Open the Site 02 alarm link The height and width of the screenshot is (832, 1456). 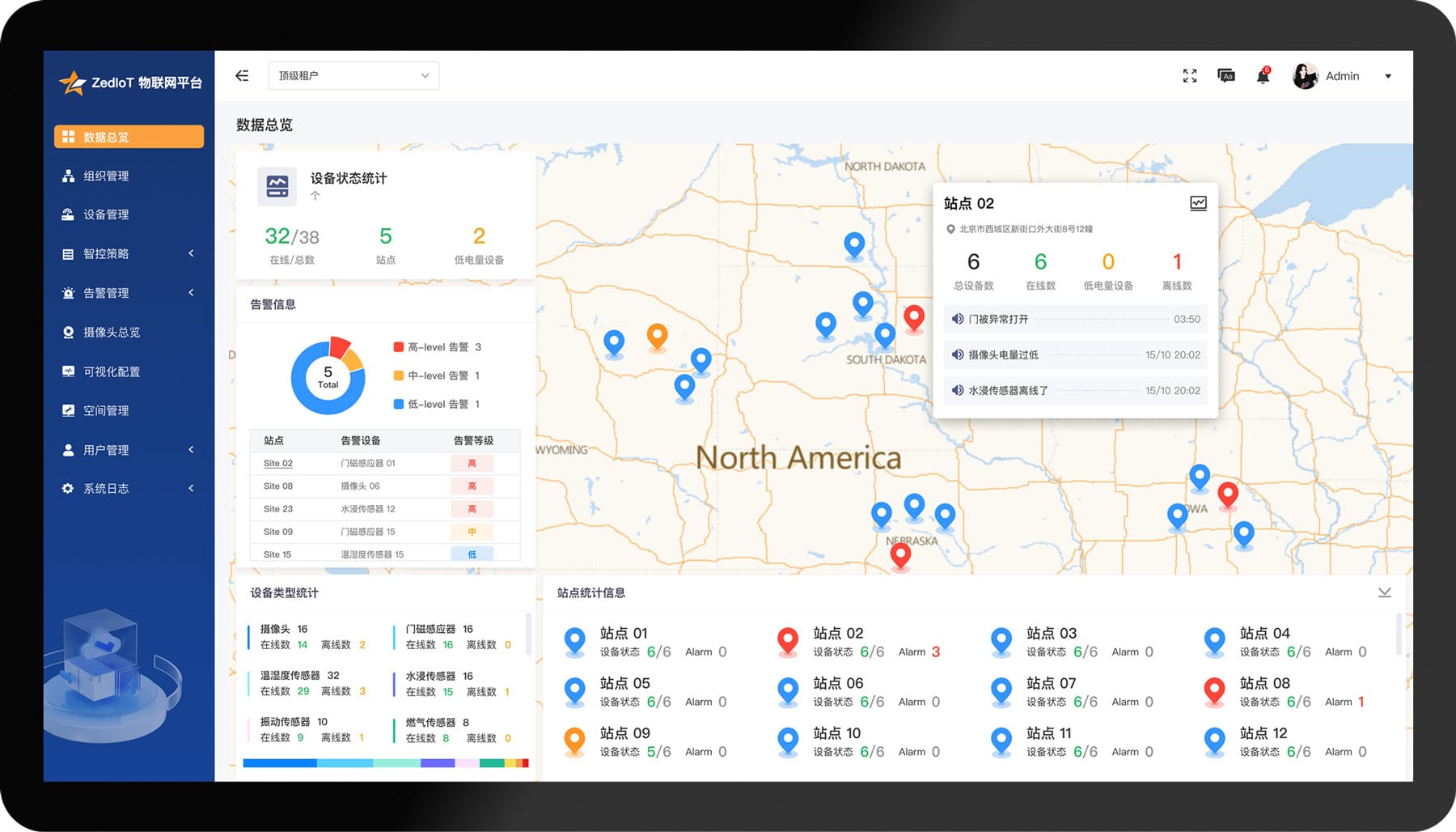tap(277, 464)
